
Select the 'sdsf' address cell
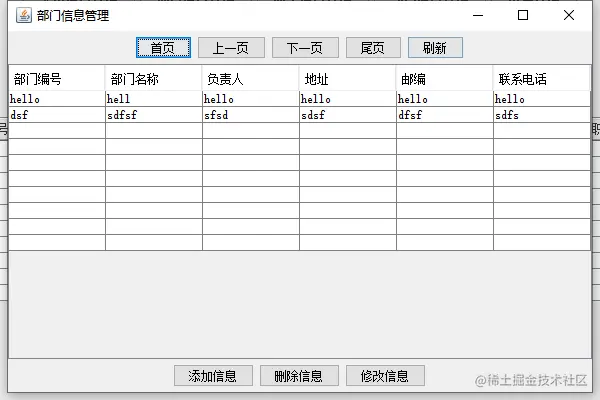click(347, 115)
